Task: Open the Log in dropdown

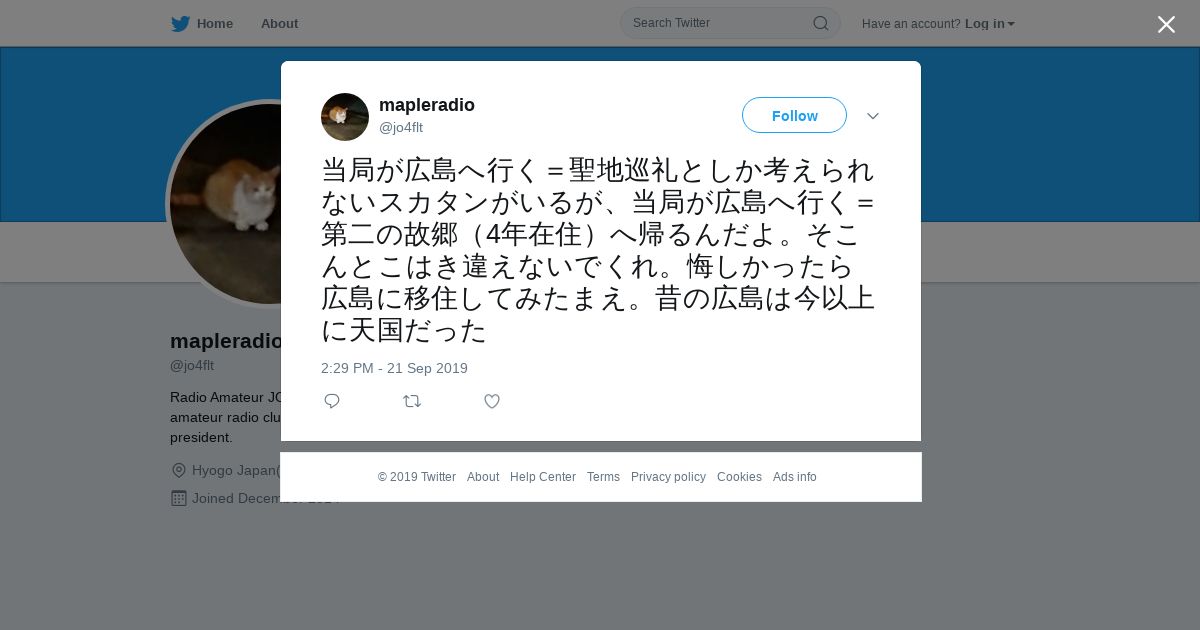Action: 990,24
